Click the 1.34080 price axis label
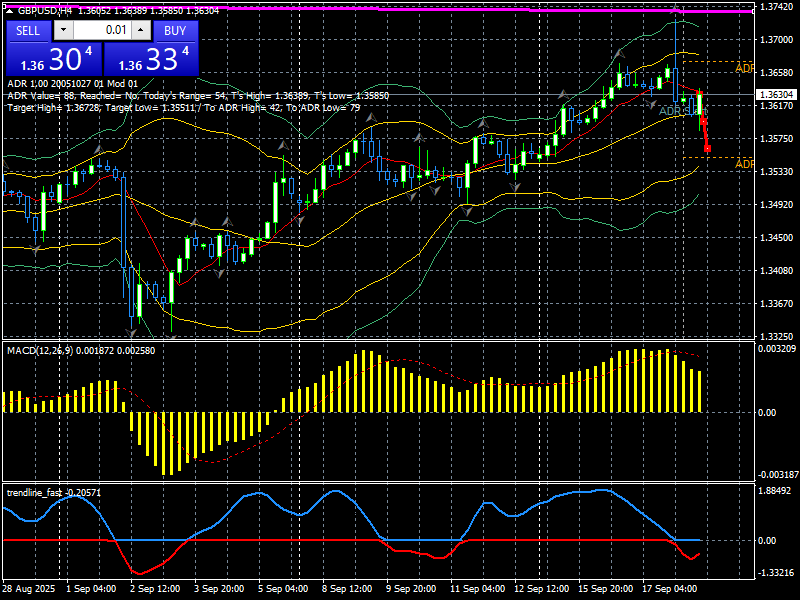Screen dimensions: 800x600 pos(776,270)
